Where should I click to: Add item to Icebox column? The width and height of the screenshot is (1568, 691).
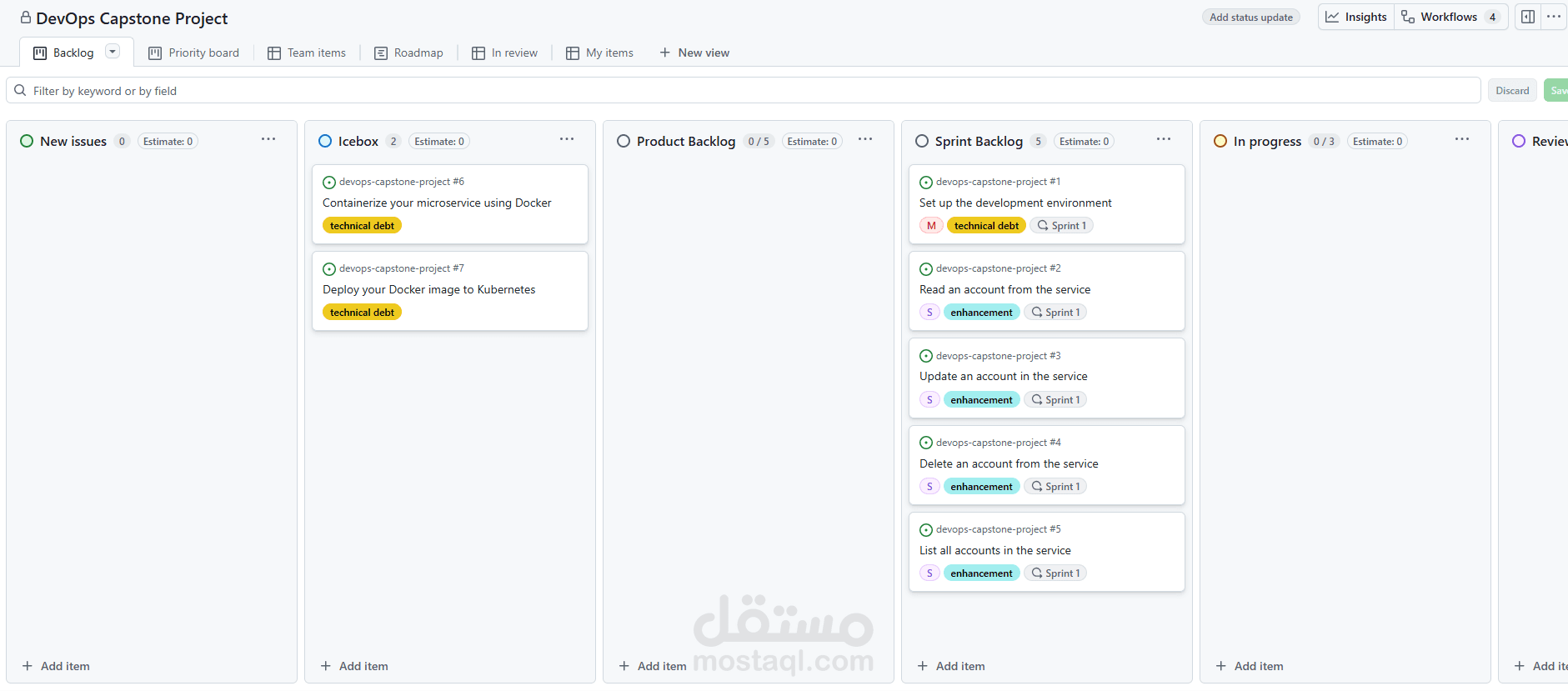pyautogui.click(x=354, y=666)
